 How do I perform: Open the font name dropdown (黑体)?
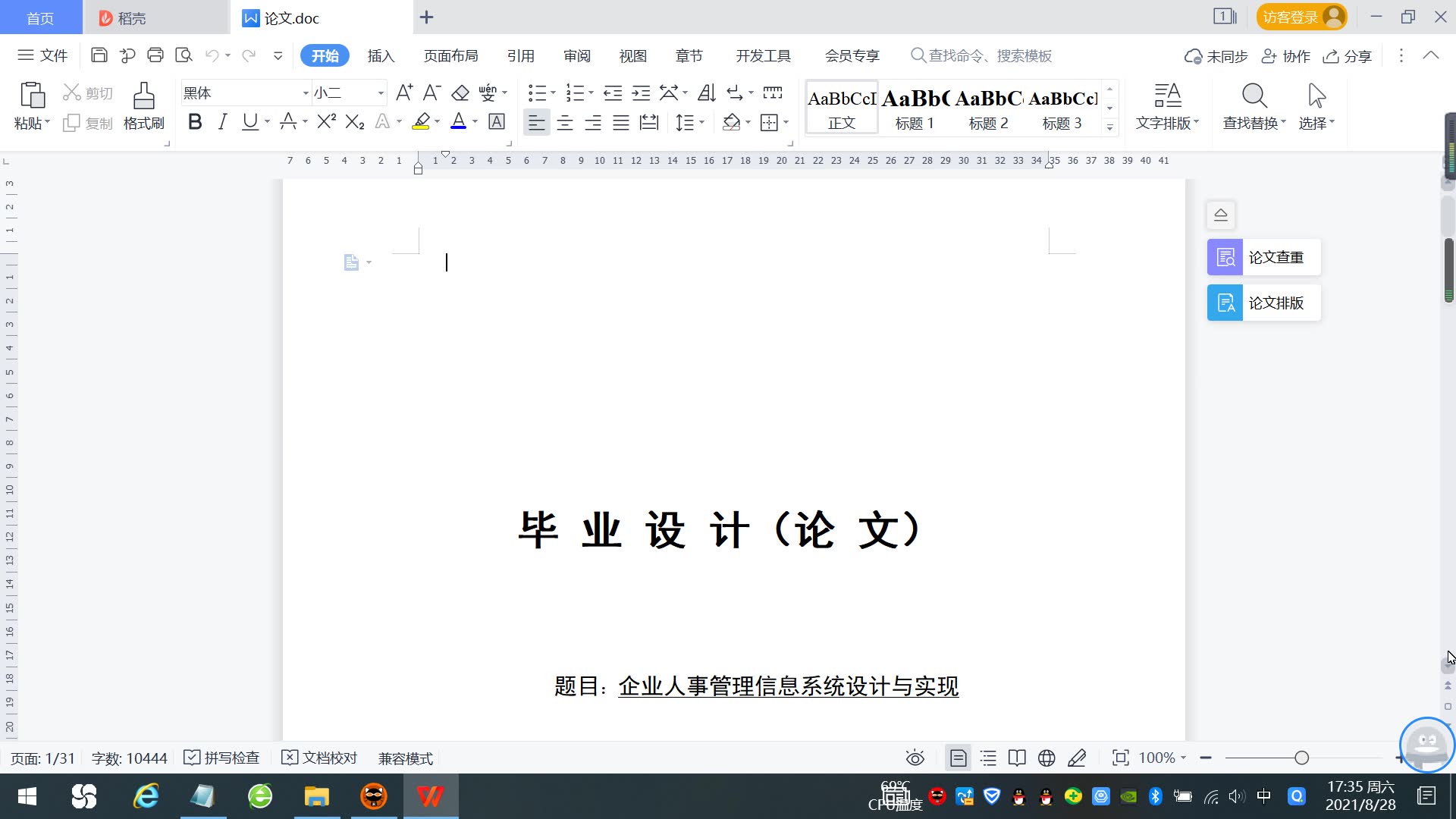point(306,93)
